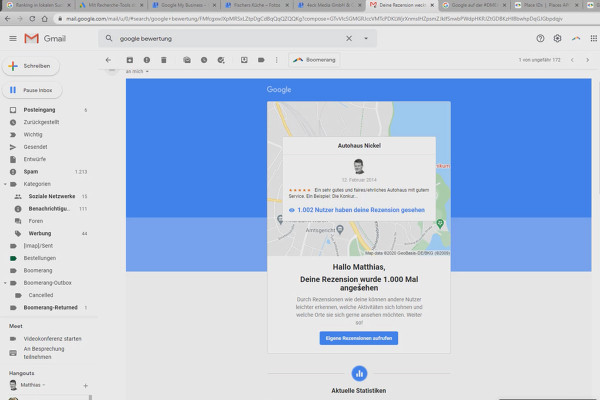This screenshot has height=400, width=600.
Task: Click the Boomerang icon in top right header
Action: pos(576,38)
